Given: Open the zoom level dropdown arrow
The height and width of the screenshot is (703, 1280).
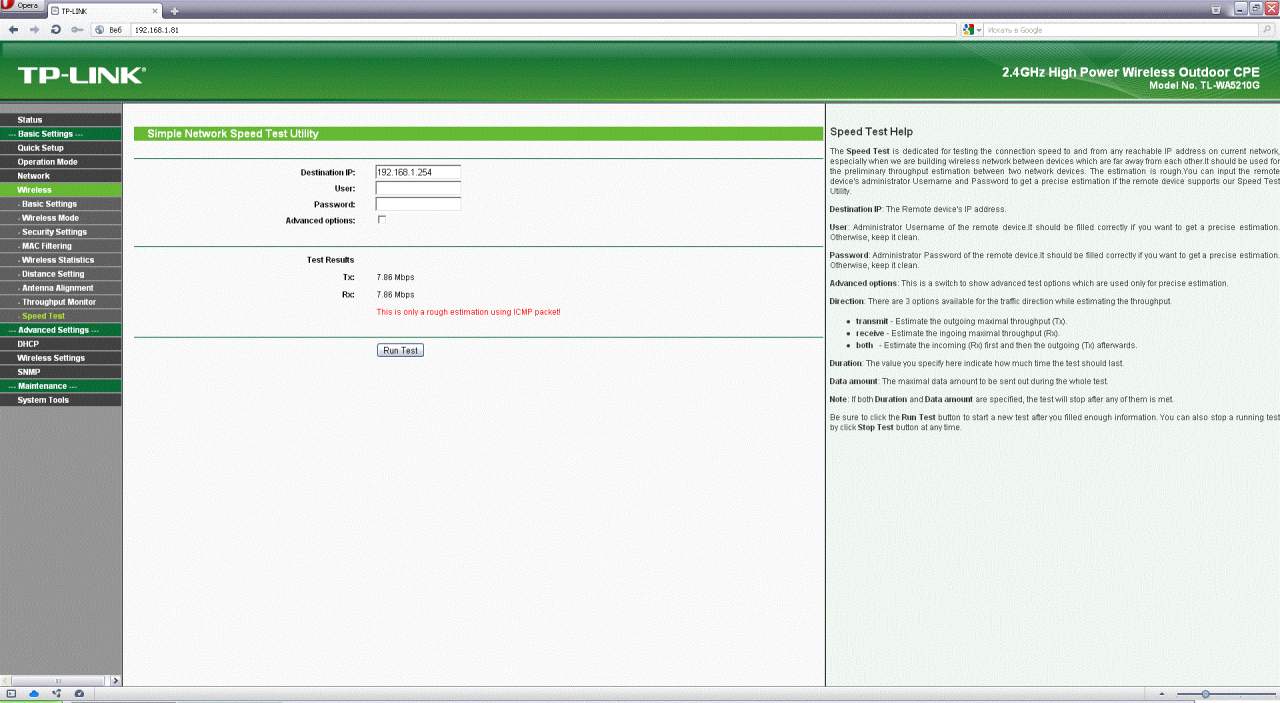Looking at the screenshot, I should pyautogui.click(x=1161, y=694).
